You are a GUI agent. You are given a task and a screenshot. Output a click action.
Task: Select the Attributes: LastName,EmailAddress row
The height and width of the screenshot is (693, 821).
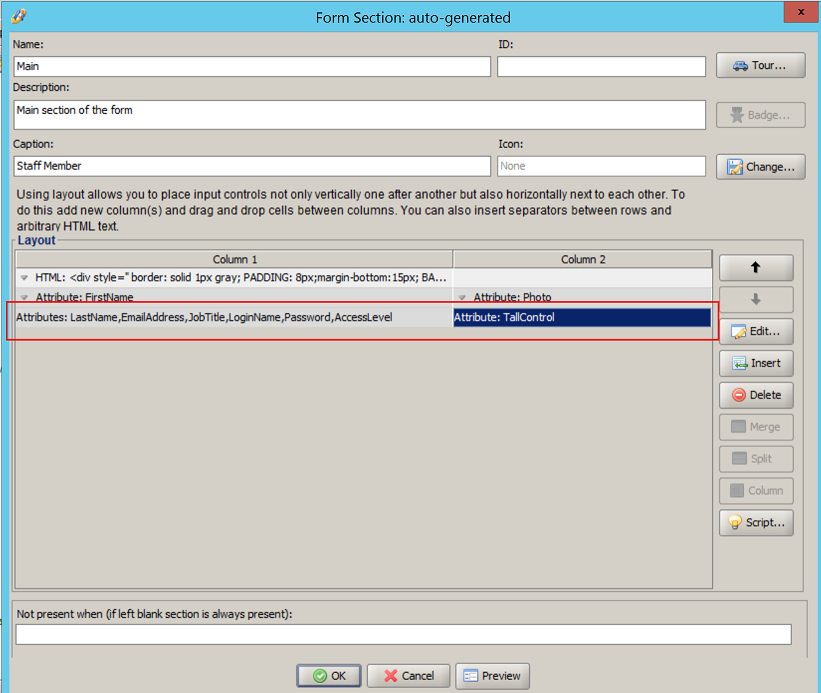(234, 317)
